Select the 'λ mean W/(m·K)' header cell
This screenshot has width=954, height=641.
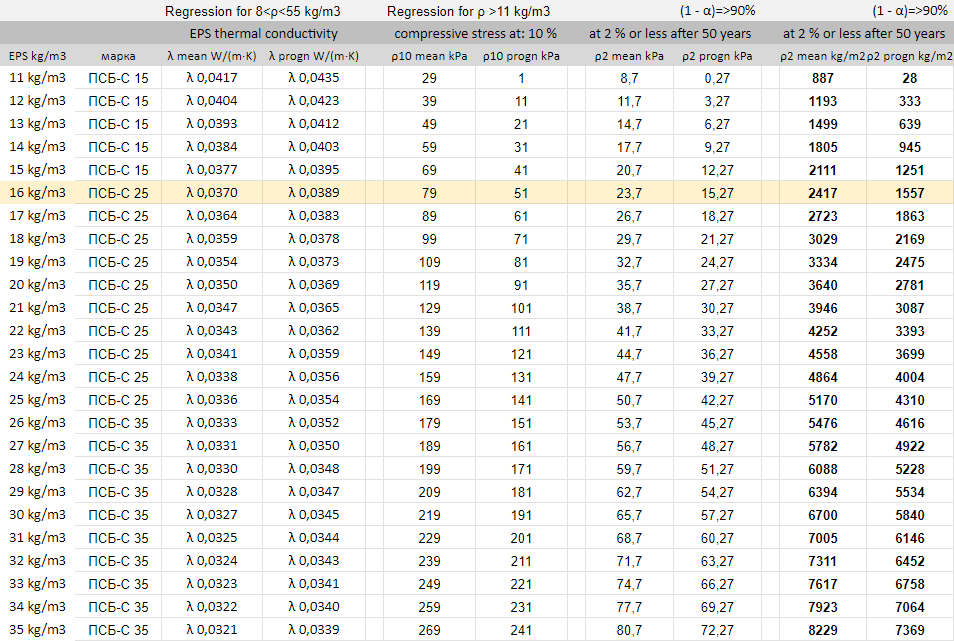tap(212, 56)
